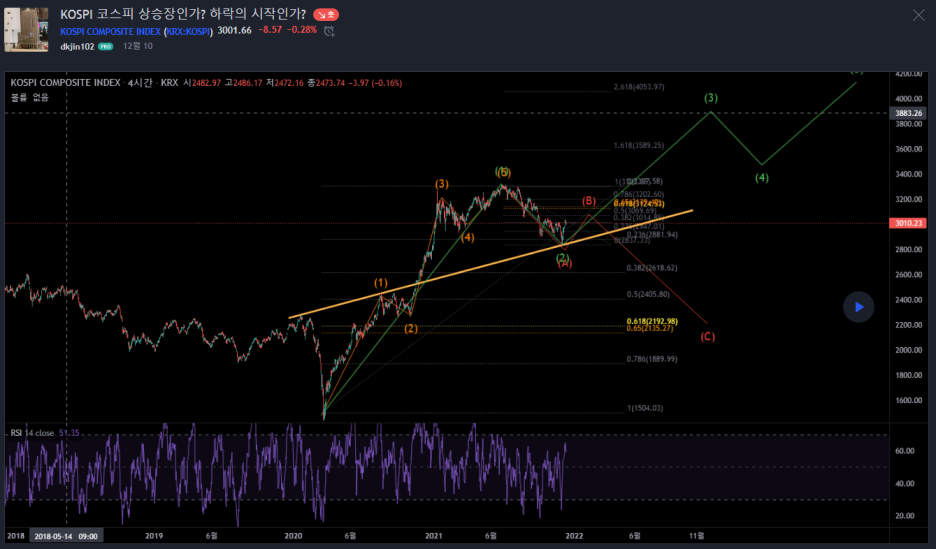Select the orange (1) wave label
This screenshot has width=936, height=549.
[381, 283]
